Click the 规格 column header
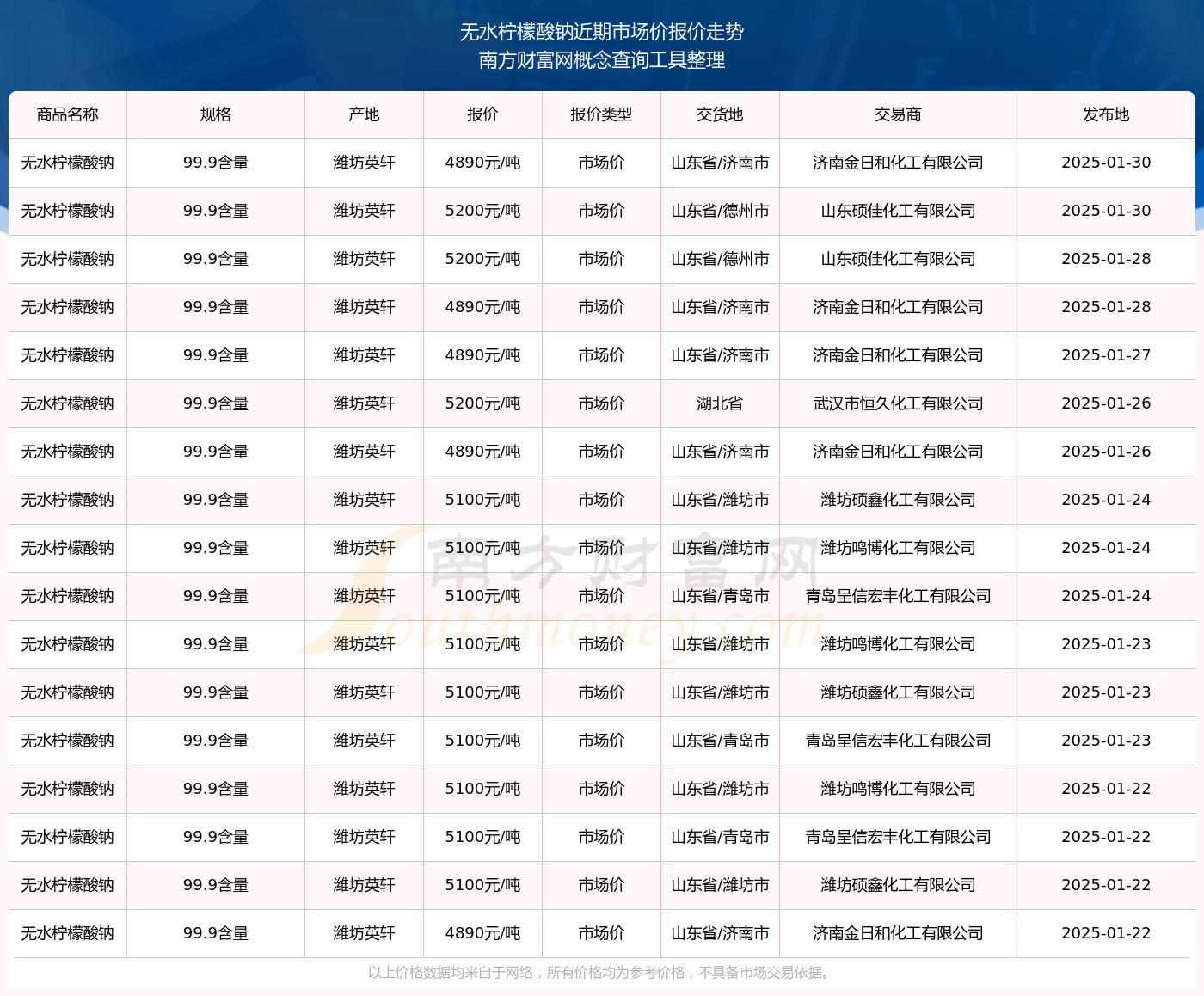 tap(216, 114)
